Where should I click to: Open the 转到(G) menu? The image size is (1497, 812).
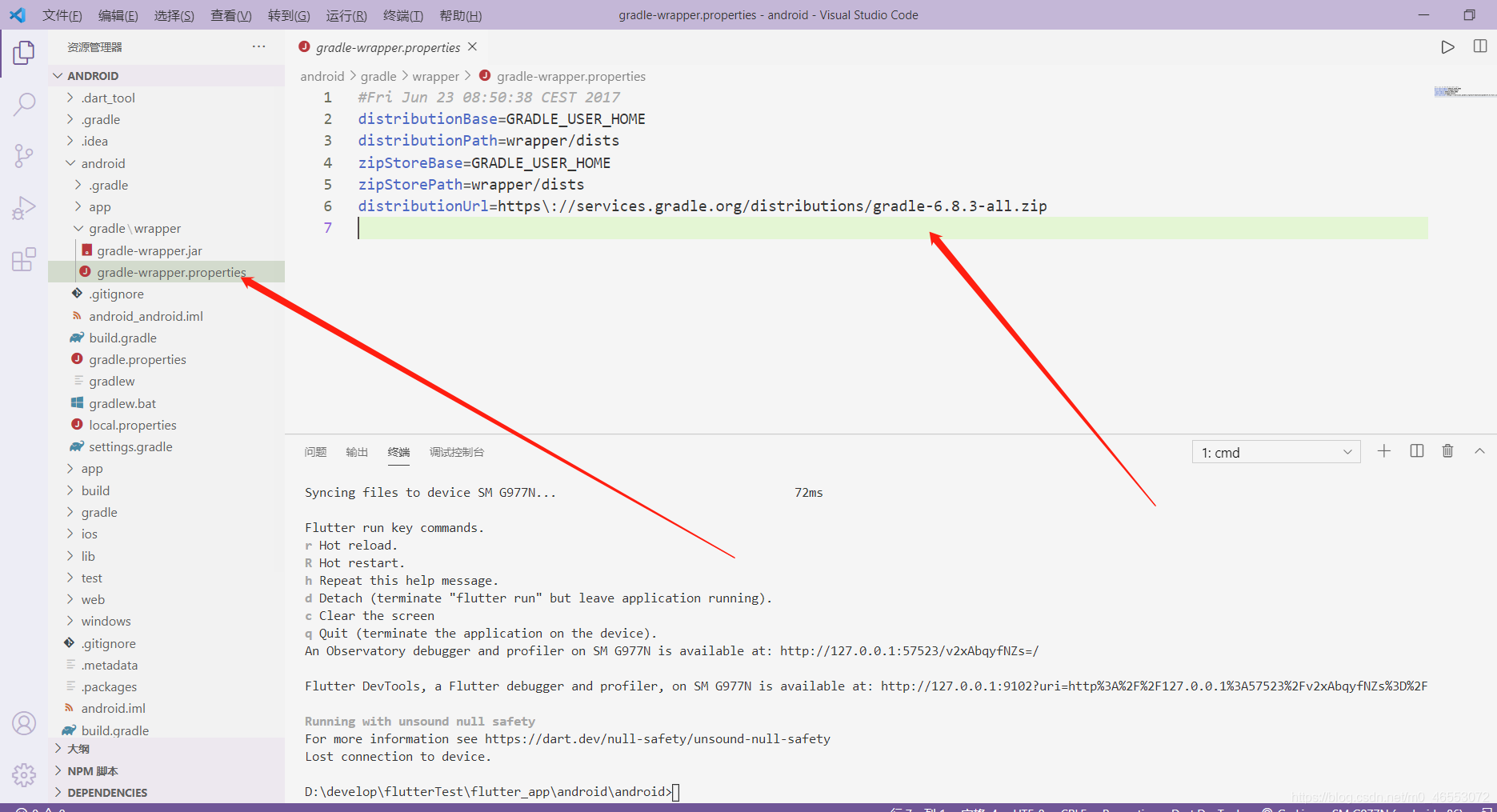coord(289,15)
